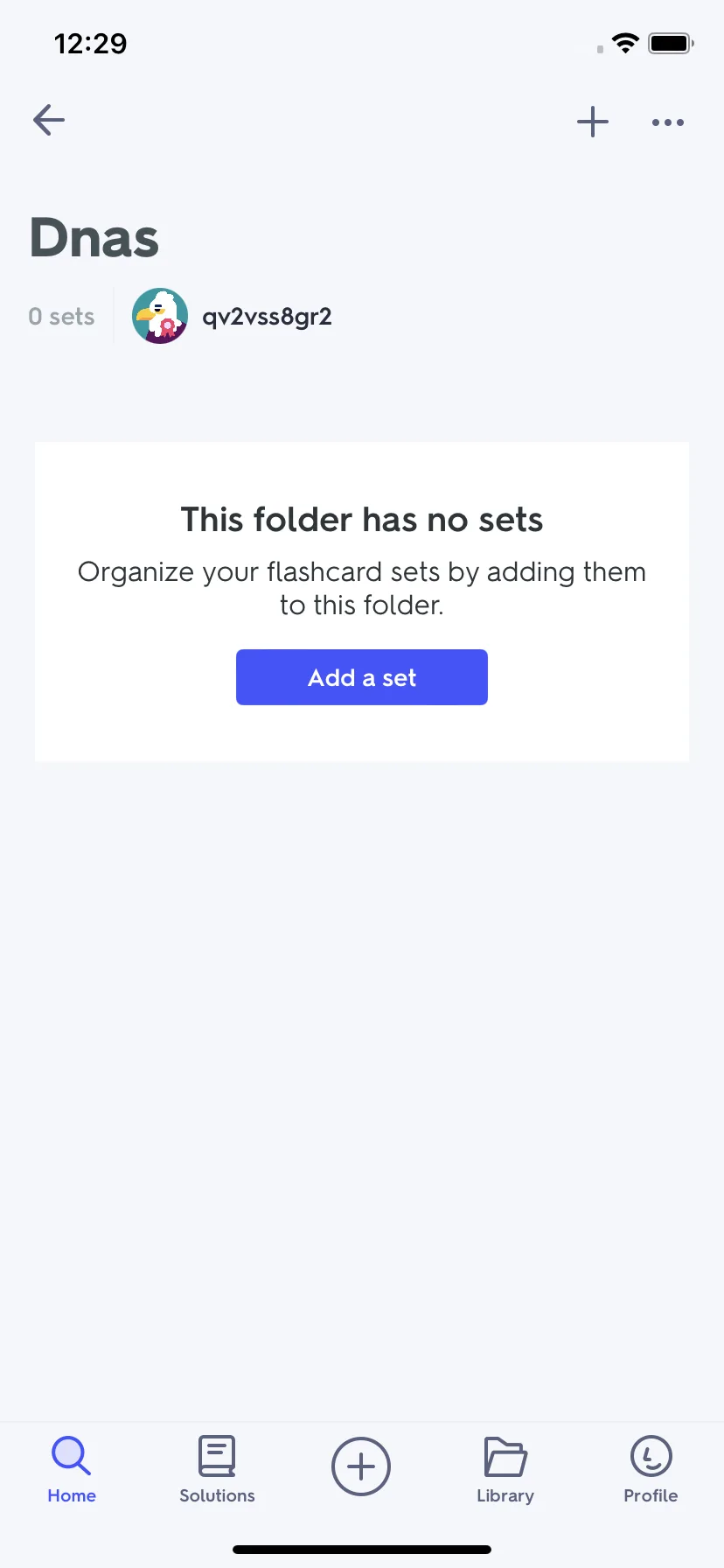Open the Solutions book icon tab

tap(217, 1470)
